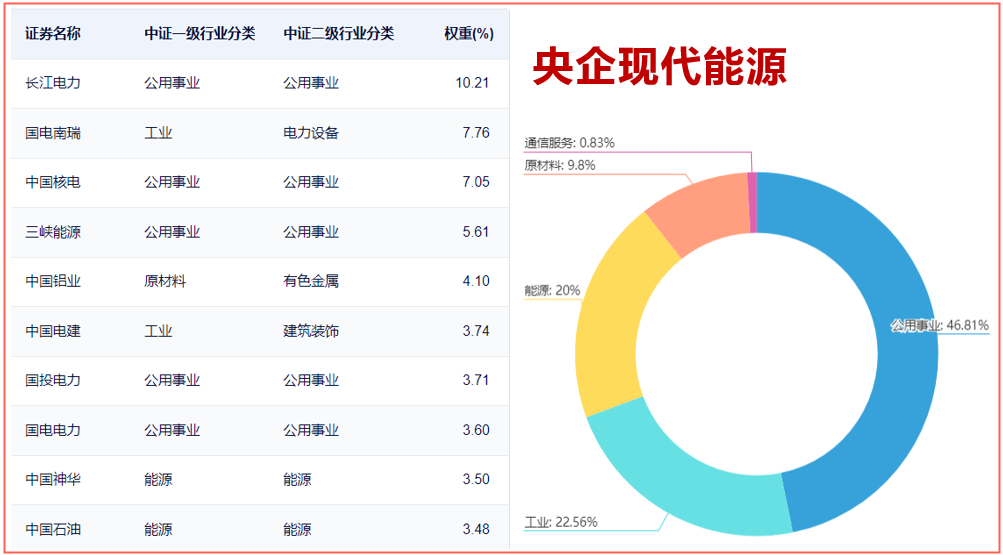Click the 三峡能源 stock name
Image resolution: width=1003 pixels, height=555 pixels.
pos(53,232)
